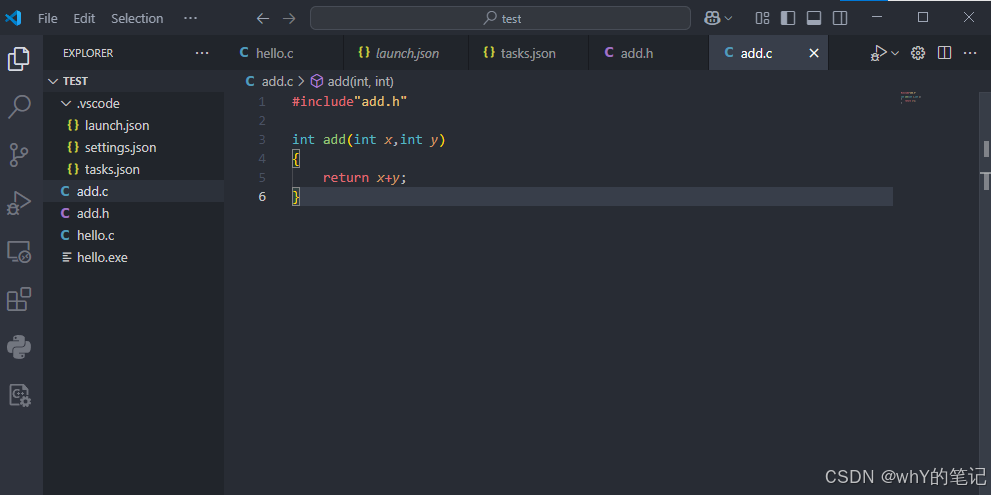
Task: Open the Copilot chat icon
Action: 712,18
